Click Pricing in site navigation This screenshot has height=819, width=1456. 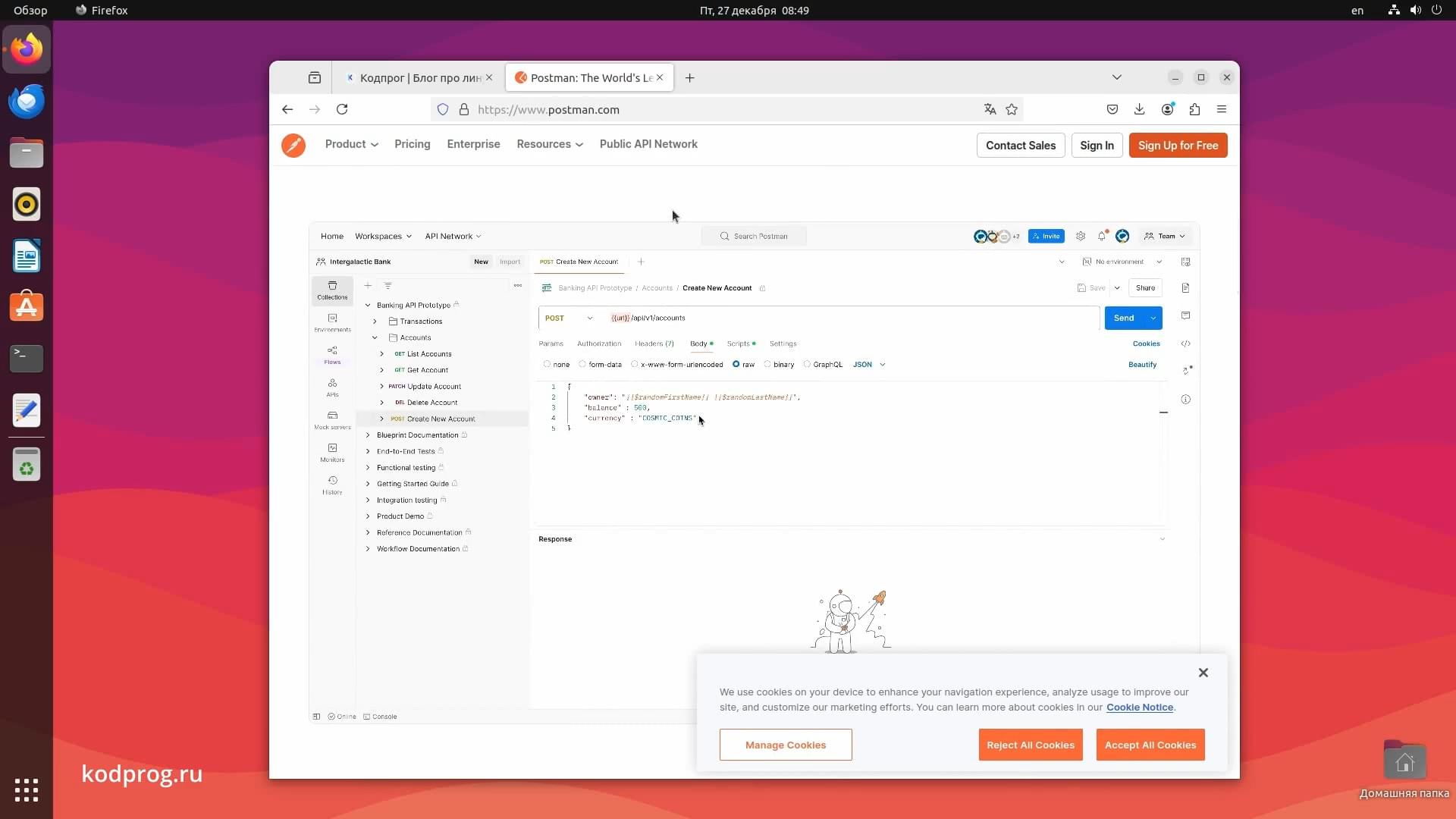click(x=412, y=144)
